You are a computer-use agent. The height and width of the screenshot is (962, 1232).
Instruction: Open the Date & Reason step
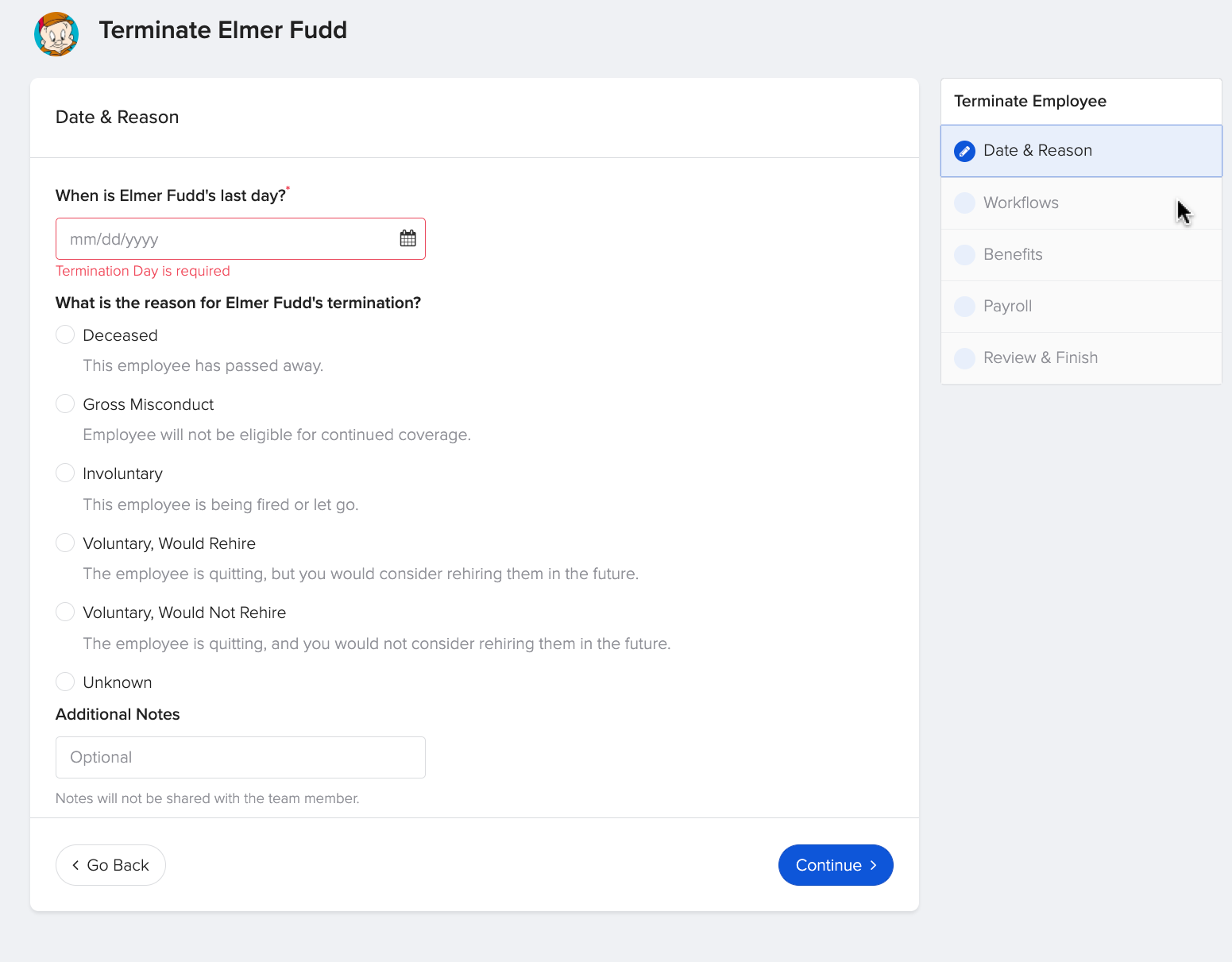click(x=1081, y=151)
